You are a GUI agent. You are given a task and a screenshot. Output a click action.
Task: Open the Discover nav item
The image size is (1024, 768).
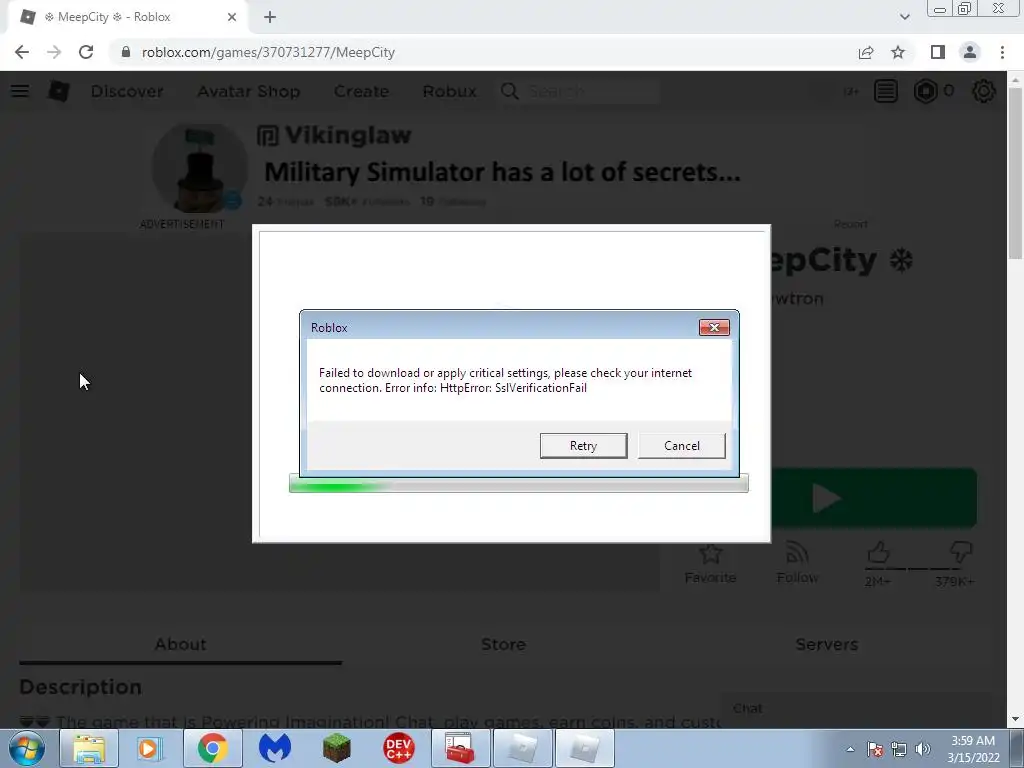[127, 91]
